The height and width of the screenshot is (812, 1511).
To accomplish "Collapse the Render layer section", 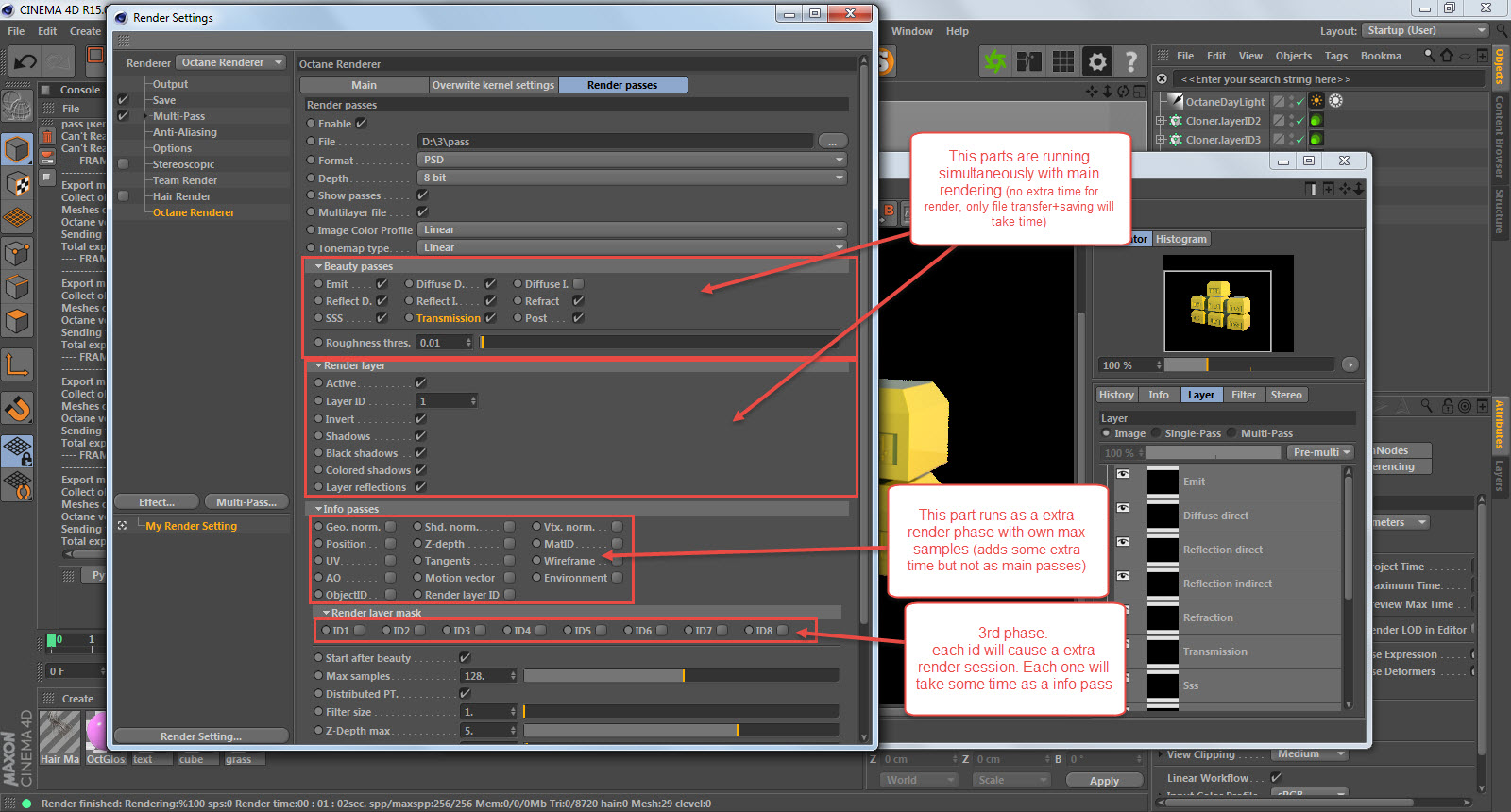I will [x=318, y=365].
